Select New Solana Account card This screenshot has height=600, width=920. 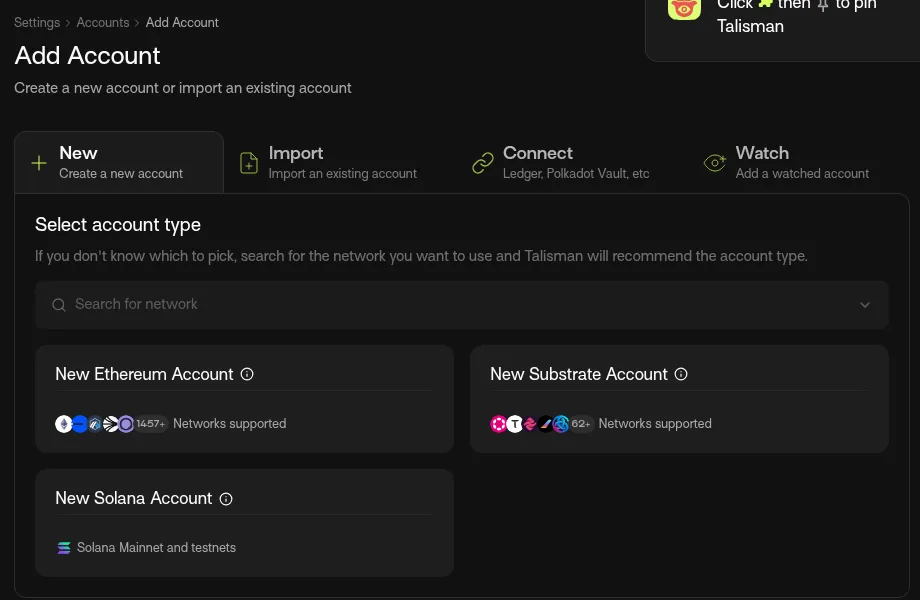click(245, 523)
